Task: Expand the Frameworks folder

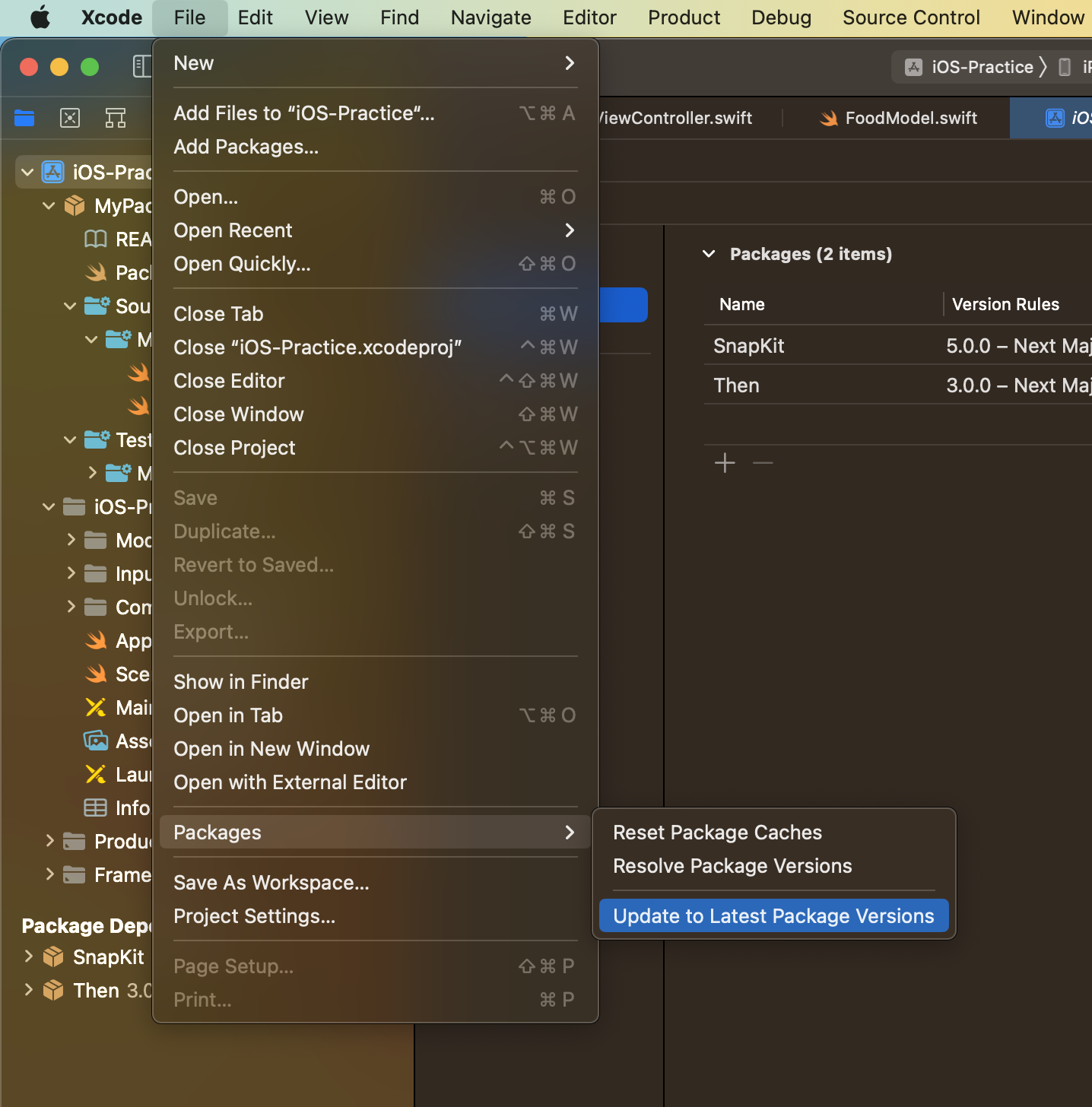Action: [49, 874]
